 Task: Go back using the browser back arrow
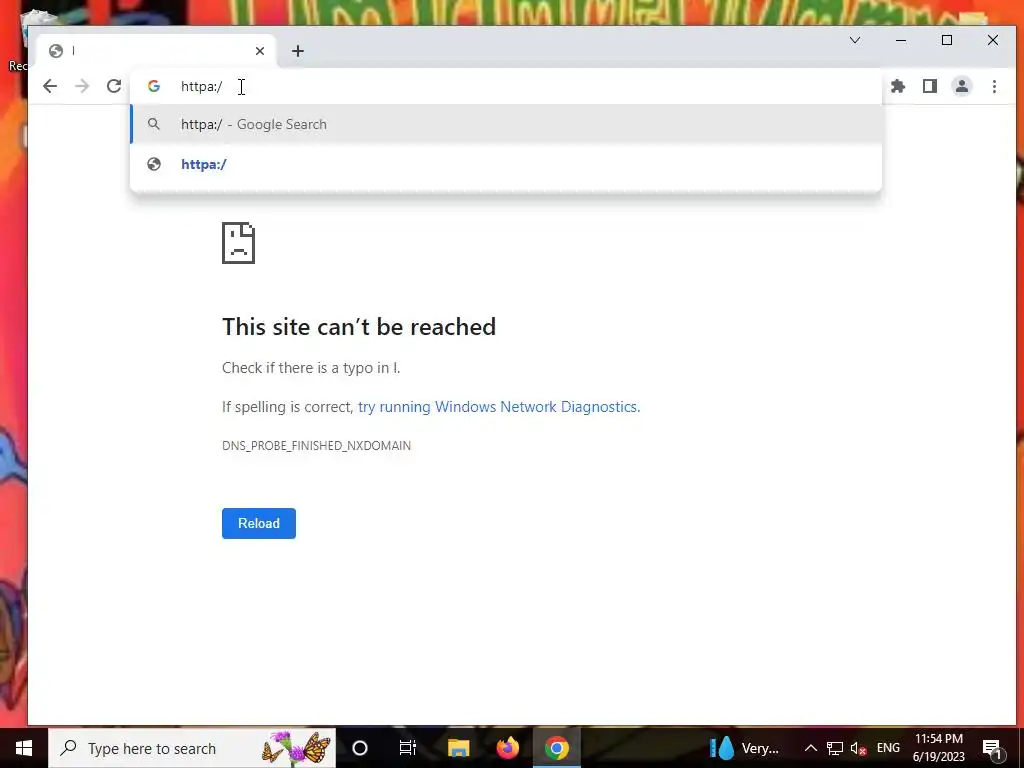click(x=50, y=86)
